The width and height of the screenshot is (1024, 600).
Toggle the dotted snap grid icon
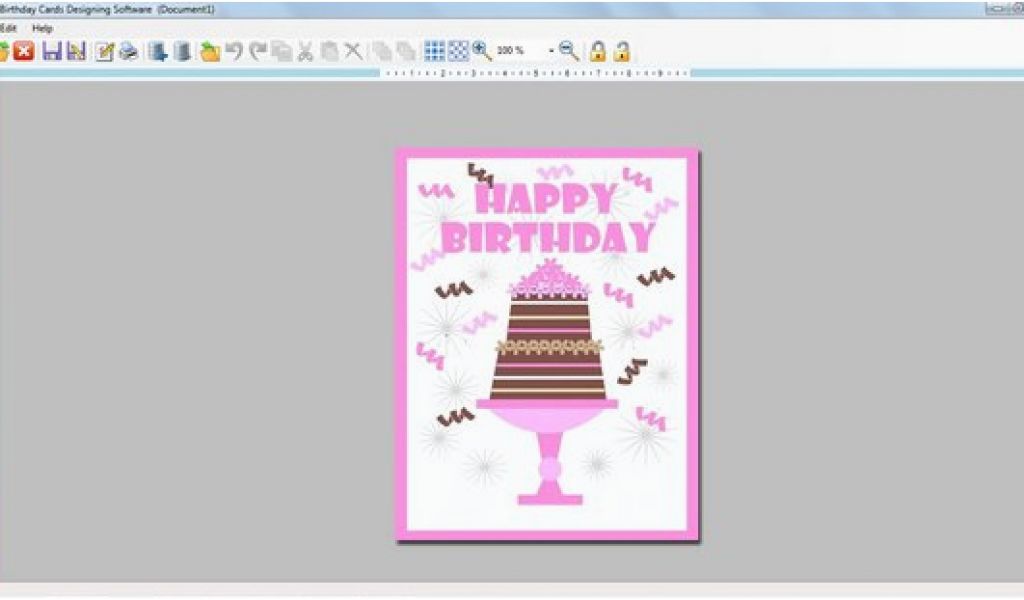click(x=458, y=51)
